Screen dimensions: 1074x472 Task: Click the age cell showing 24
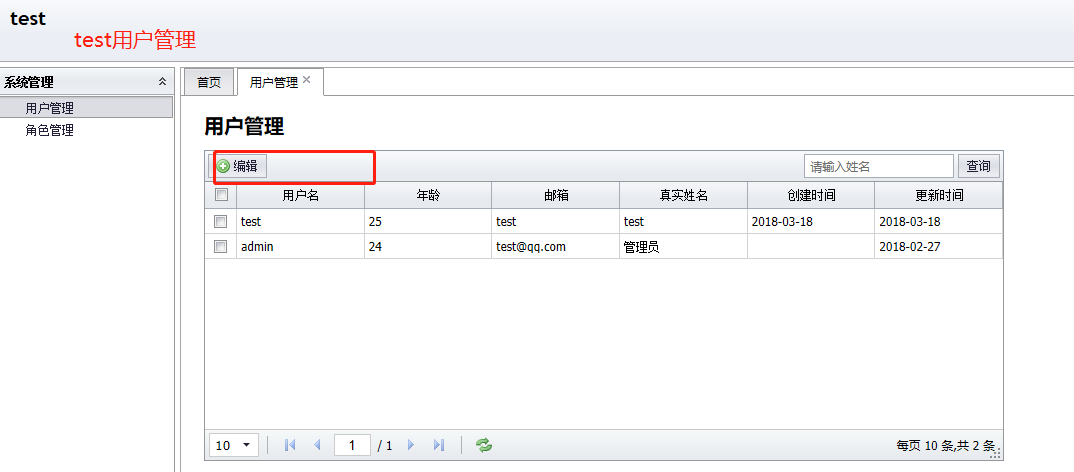pos(428,247)
